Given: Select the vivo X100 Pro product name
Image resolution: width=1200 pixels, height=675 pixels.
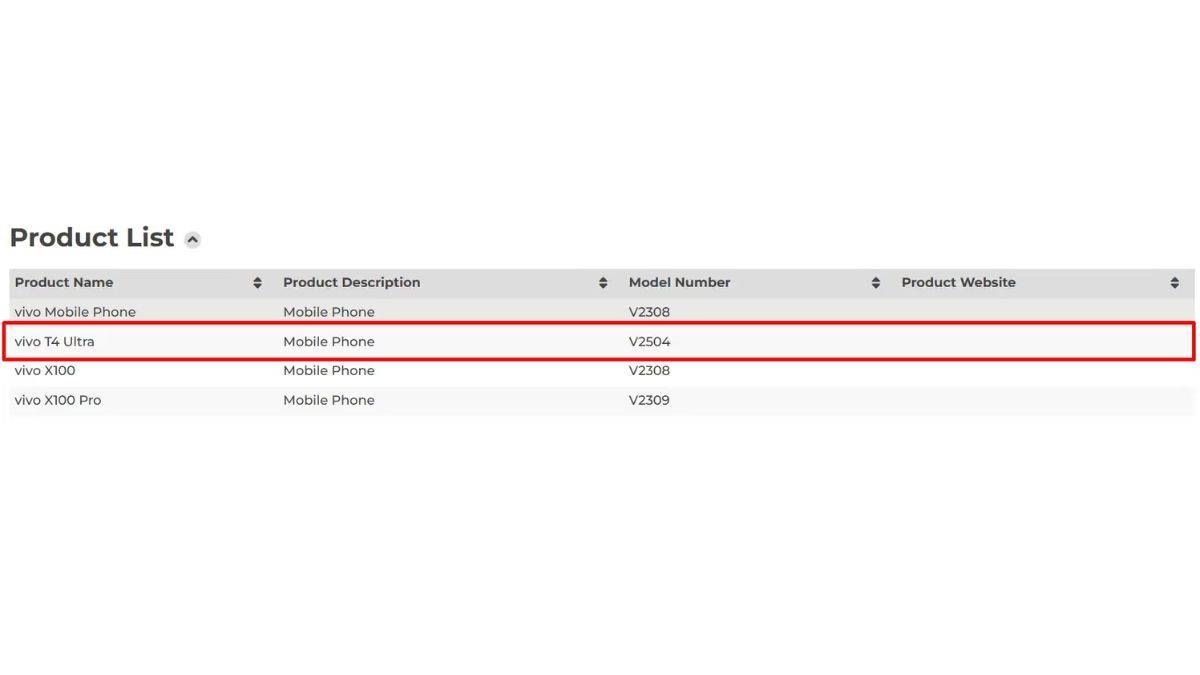Looking at the screenshot, I should (x=58, y=400).
